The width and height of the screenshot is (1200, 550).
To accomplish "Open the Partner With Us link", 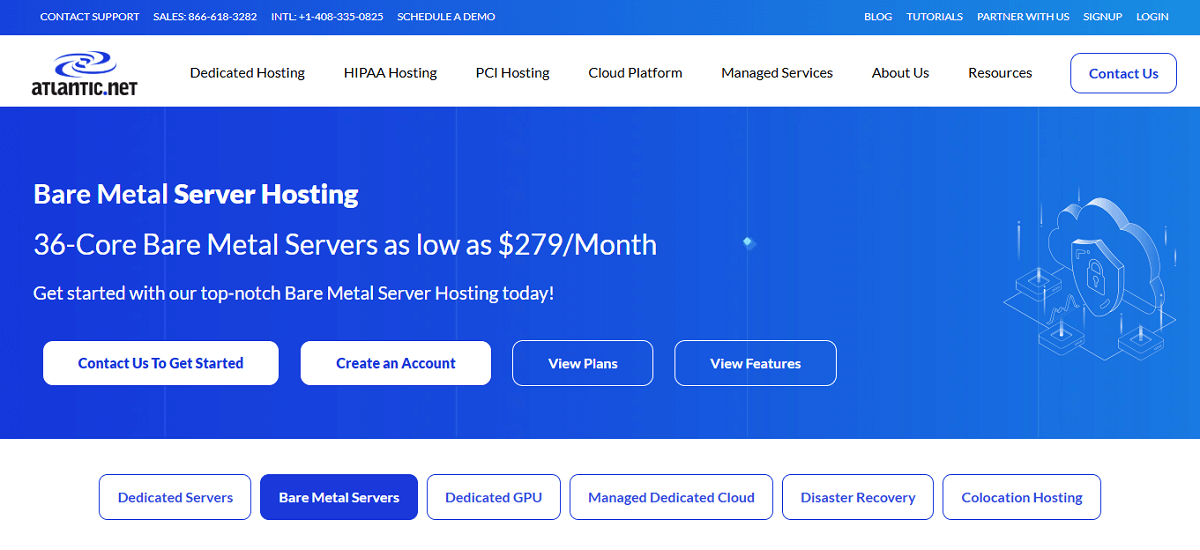I will pos(1023,17).
